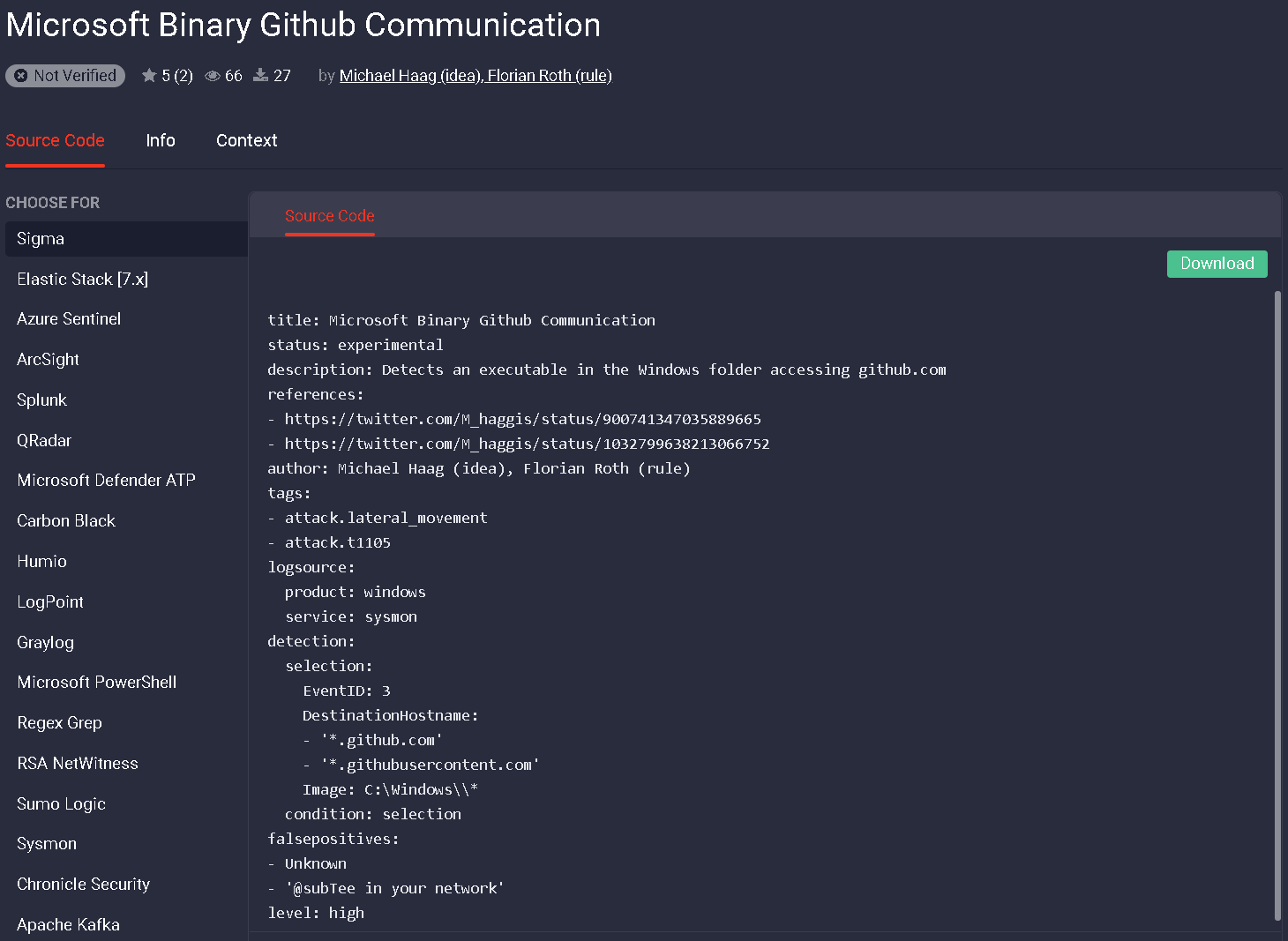This screenshot has width=1288, height=941.
Task: Click the 'condition: selection' line
Action: pyautogui.click(x=373, y=814)
